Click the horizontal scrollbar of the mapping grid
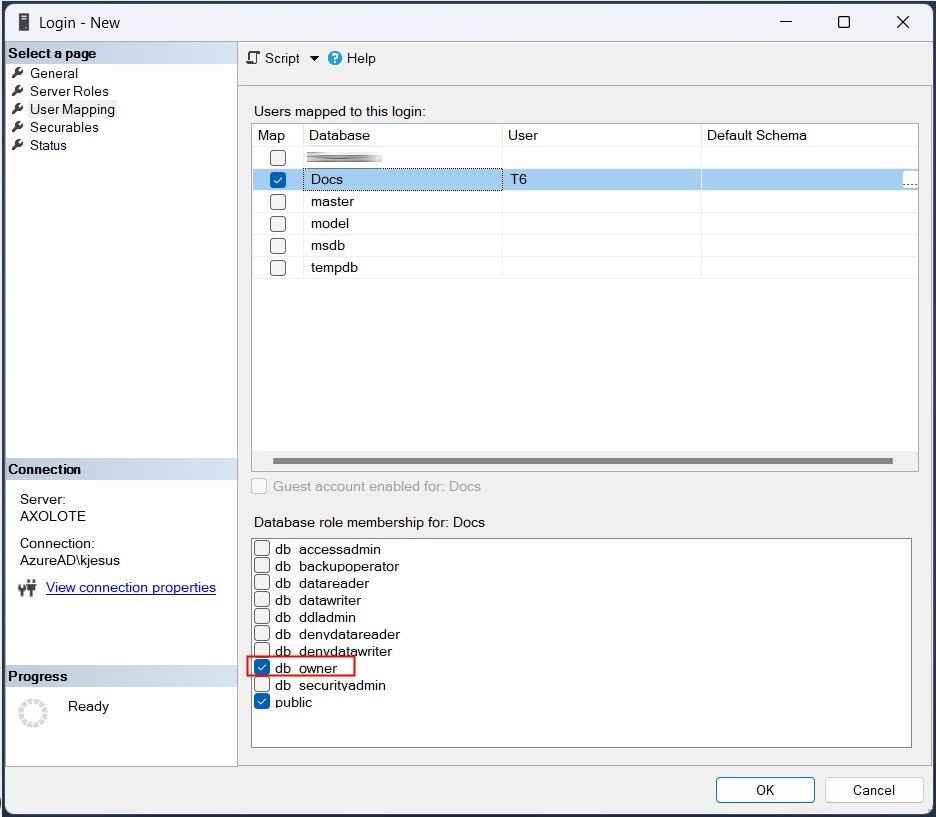The image size is (936, 817). click(583, 461)
